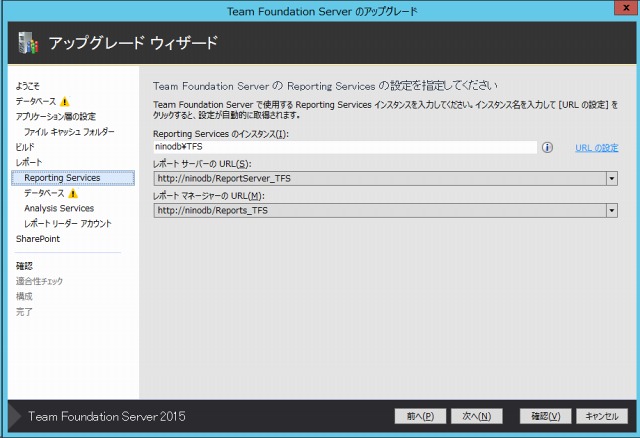
Task: Select Analysis Services navigation item
Action: (59, 209)
